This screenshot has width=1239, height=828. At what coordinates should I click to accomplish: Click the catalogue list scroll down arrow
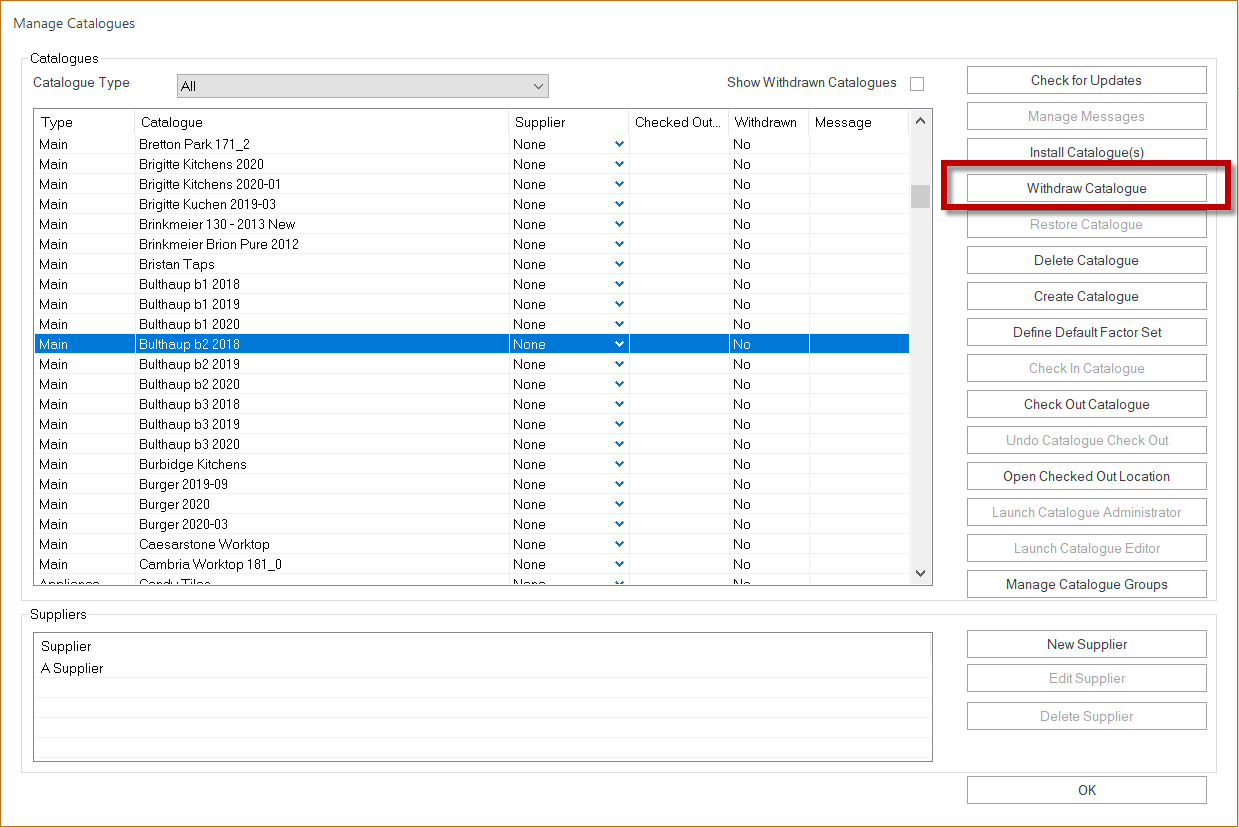click(x=920, y=573)
